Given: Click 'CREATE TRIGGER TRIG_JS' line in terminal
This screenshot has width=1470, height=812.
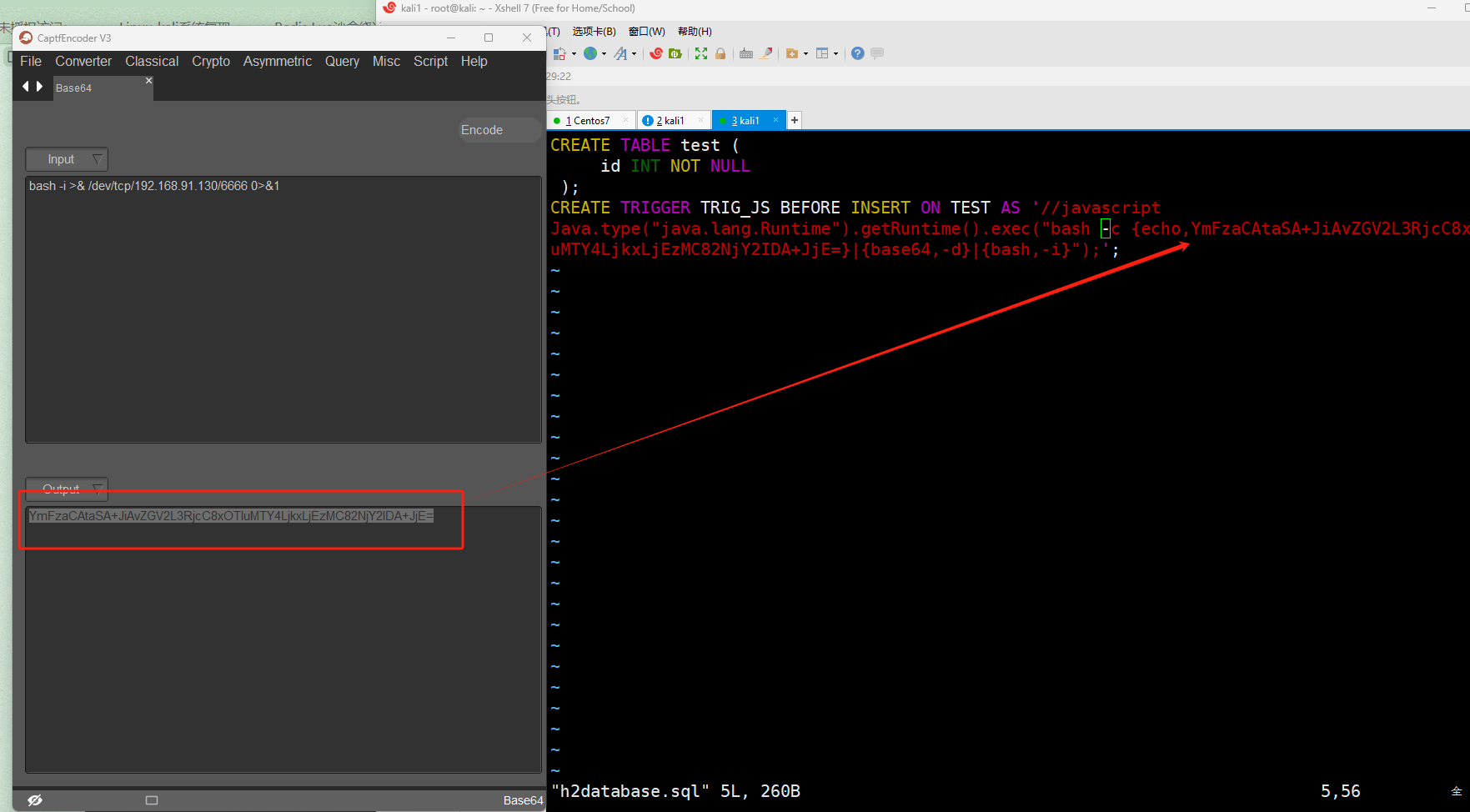Looking at the screenshot, I should [855, 208].
